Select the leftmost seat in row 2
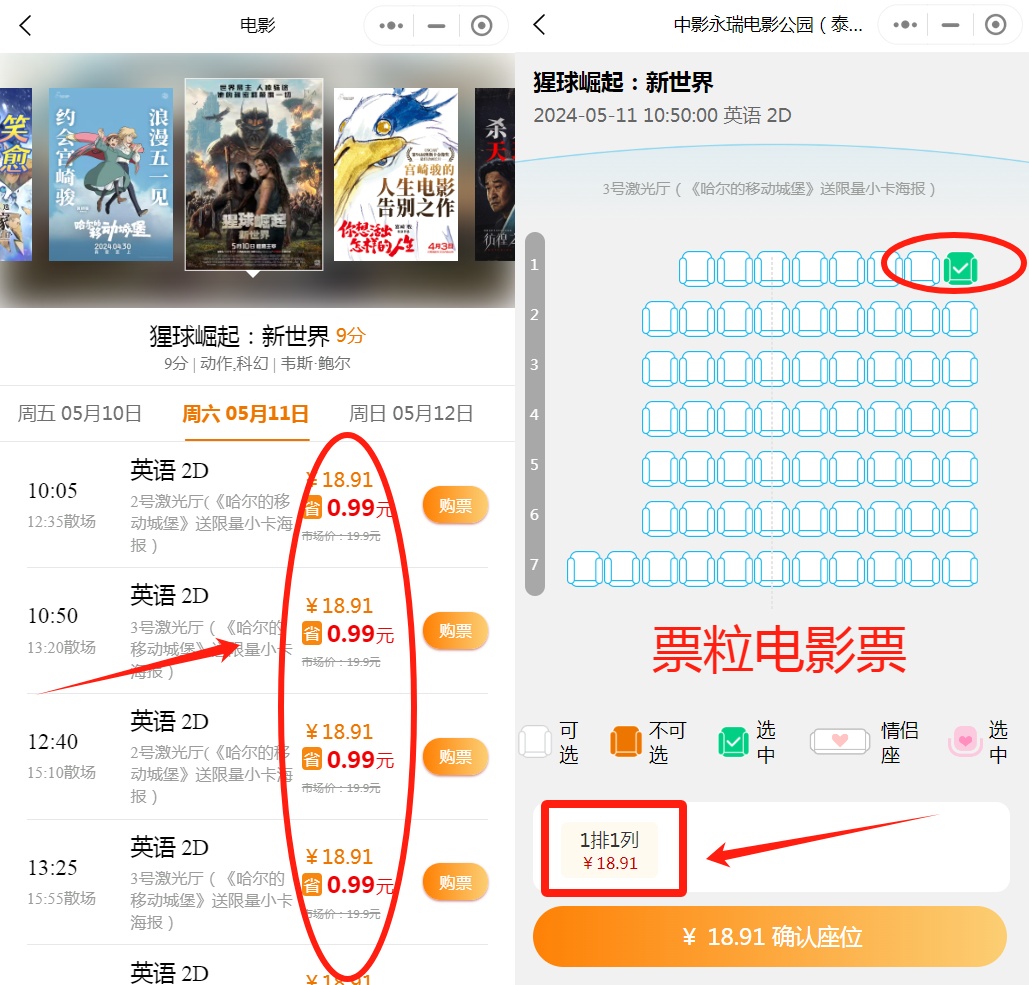The height and width of the screenshot is (985, 1029). coord(659,319)
